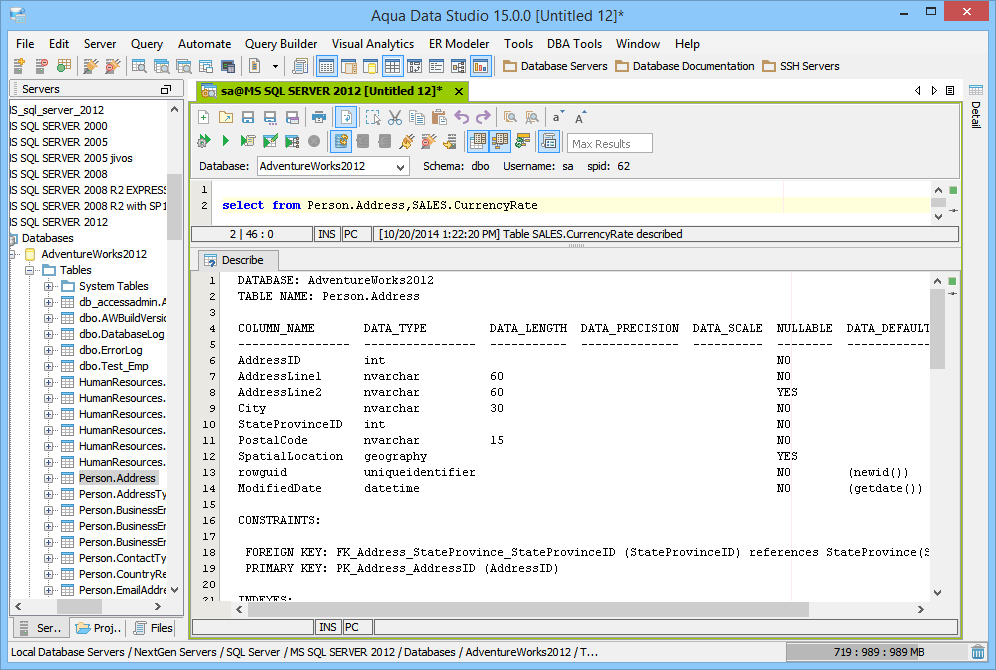Screen dimensions: 996x670
Task: Click the garbage collection trash icon
Action: coord(977,652)
